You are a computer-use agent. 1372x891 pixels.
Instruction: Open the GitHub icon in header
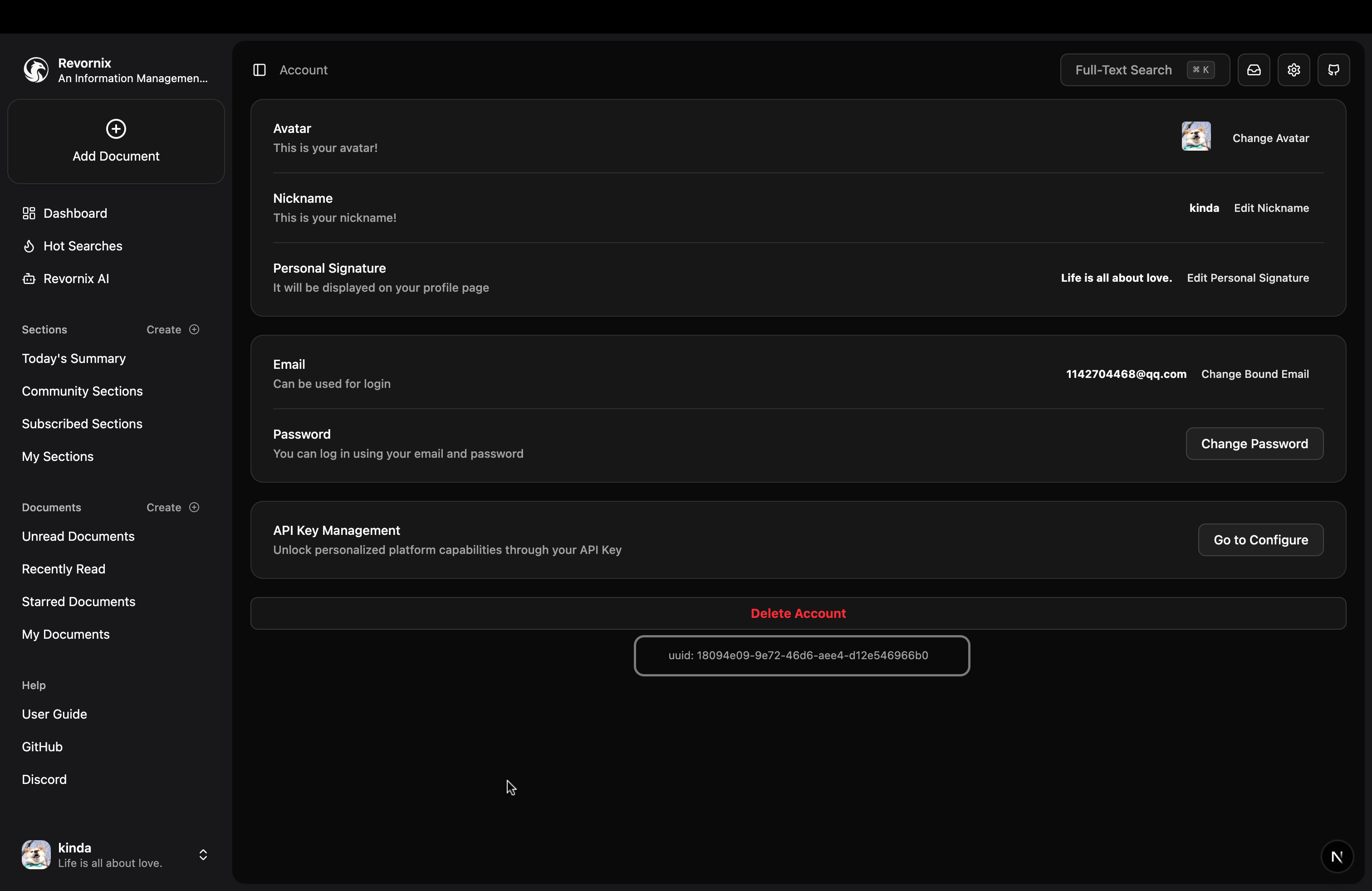(x=1333, y=70)
